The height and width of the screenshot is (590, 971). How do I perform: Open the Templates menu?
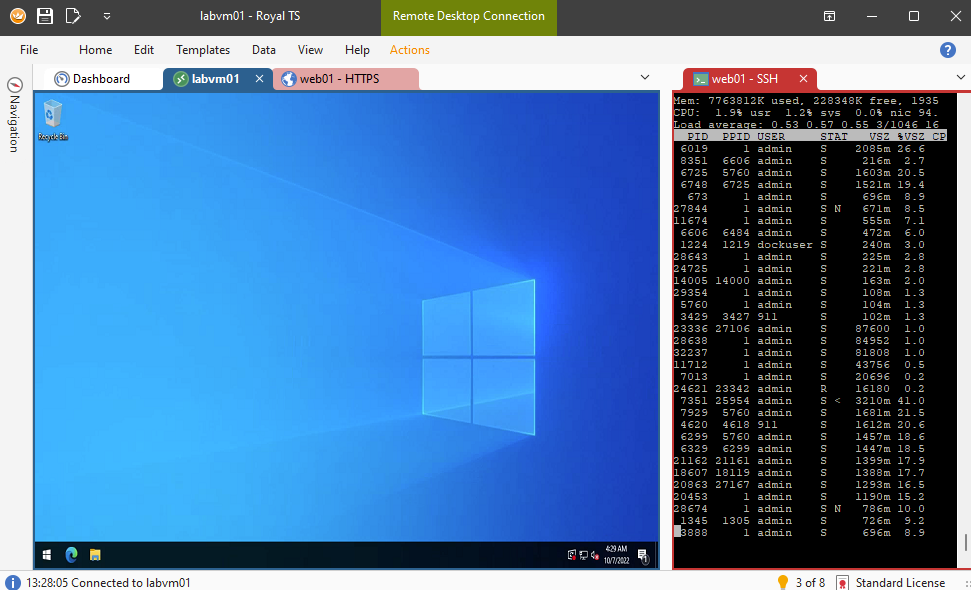point(202,50)
